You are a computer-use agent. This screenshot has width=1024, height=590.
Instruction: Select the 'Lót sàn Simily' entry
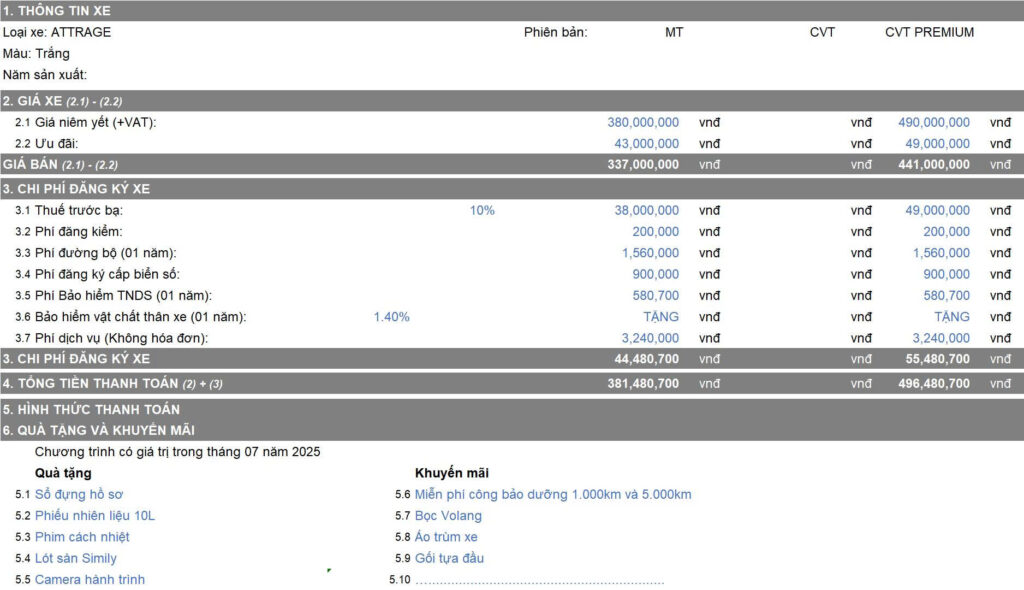76,558
